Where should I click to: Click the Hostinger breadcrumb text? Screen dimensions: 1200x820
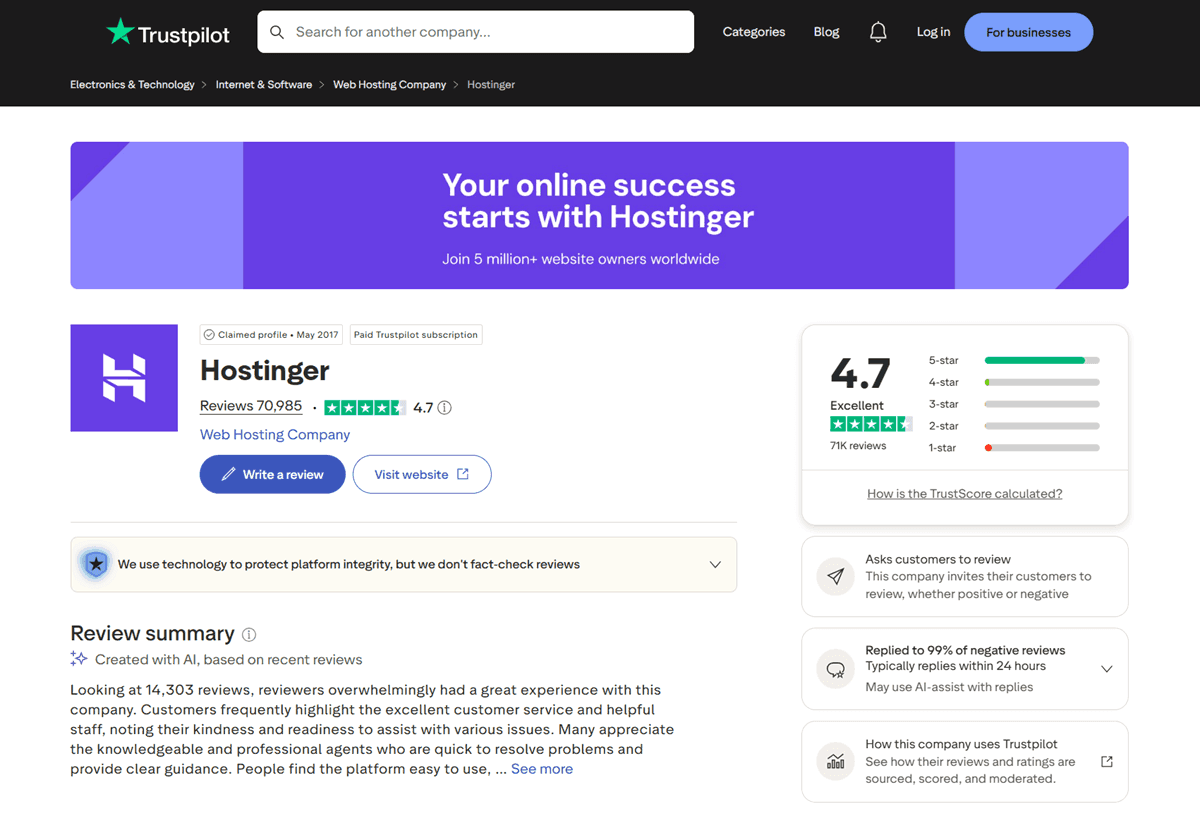tap(491, 85)
